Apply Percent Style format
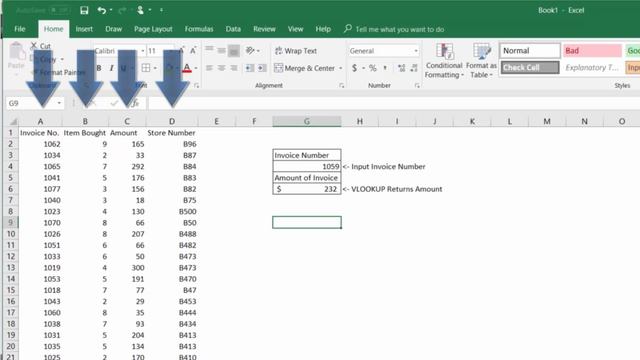Screen dimensions: 640x360 [x=373, y=68]
